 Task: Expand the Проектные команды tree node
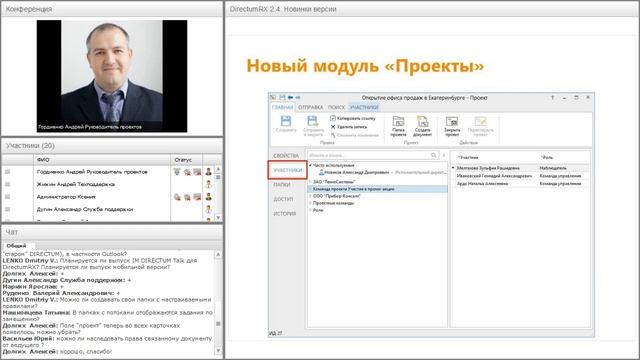[310, 203]
